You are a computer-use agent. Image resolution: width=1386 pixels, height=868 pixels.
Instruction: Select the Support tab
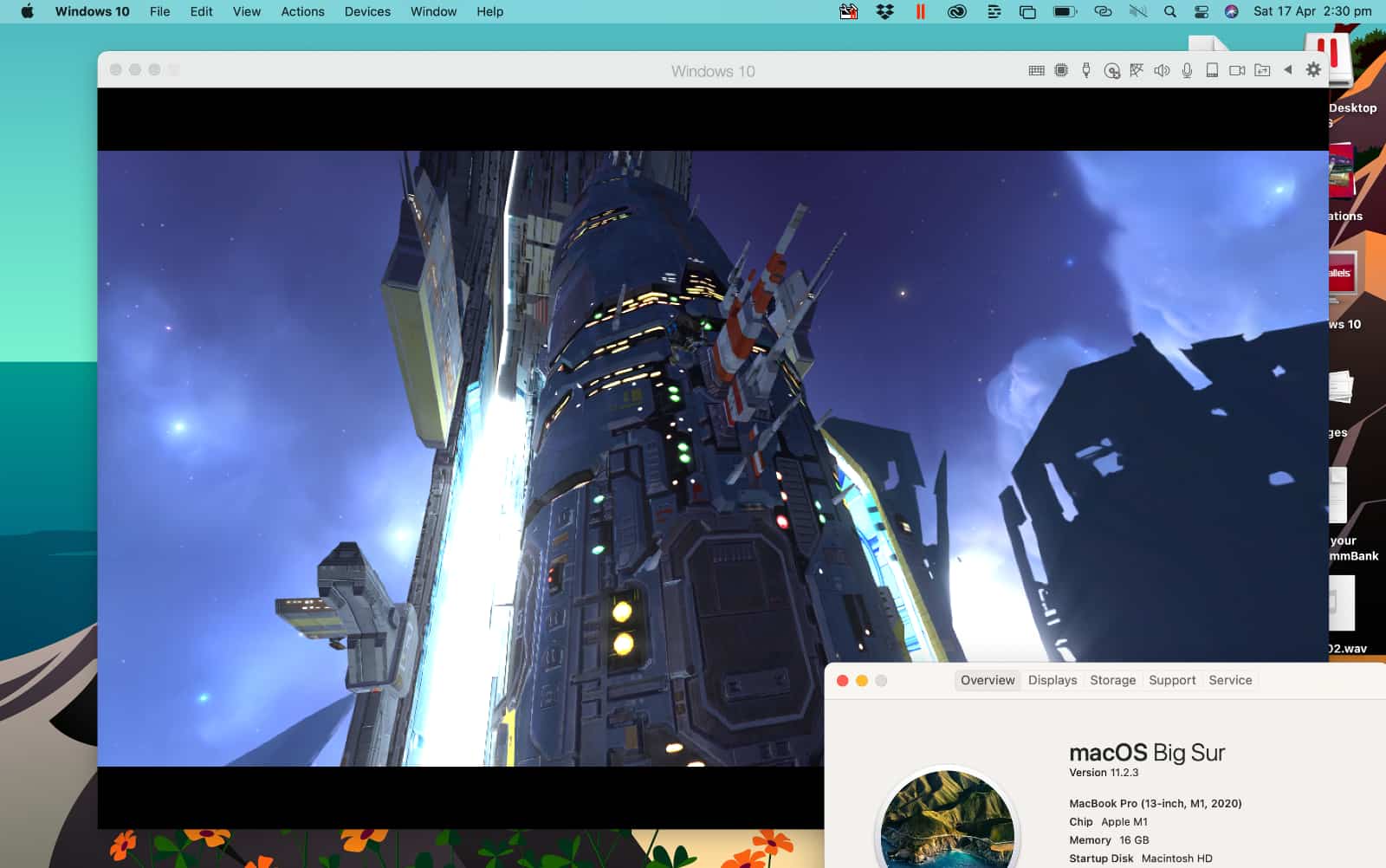tap(1172, 680)
